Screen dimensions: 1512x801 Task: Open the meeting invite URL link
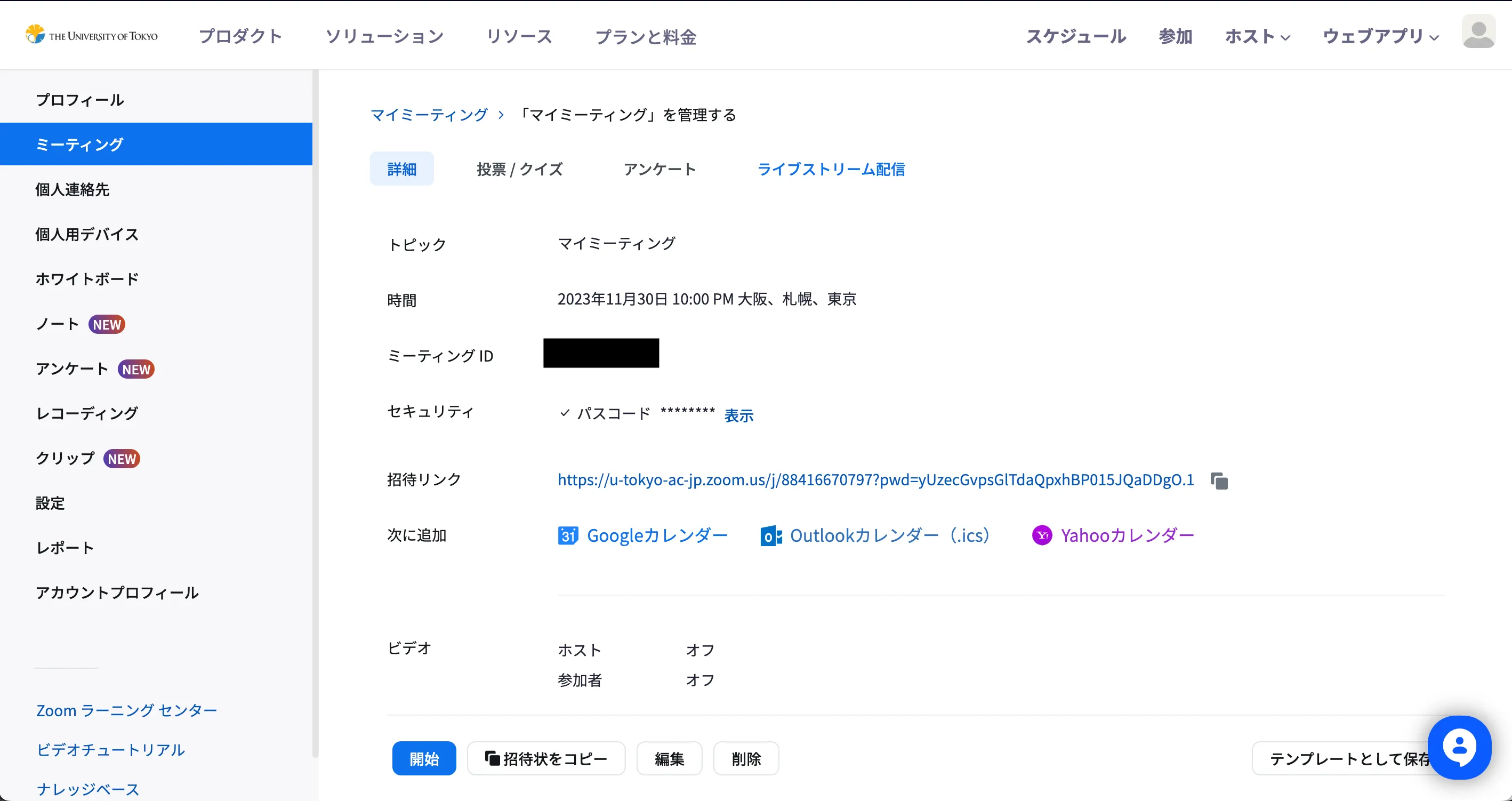point(875,480)
